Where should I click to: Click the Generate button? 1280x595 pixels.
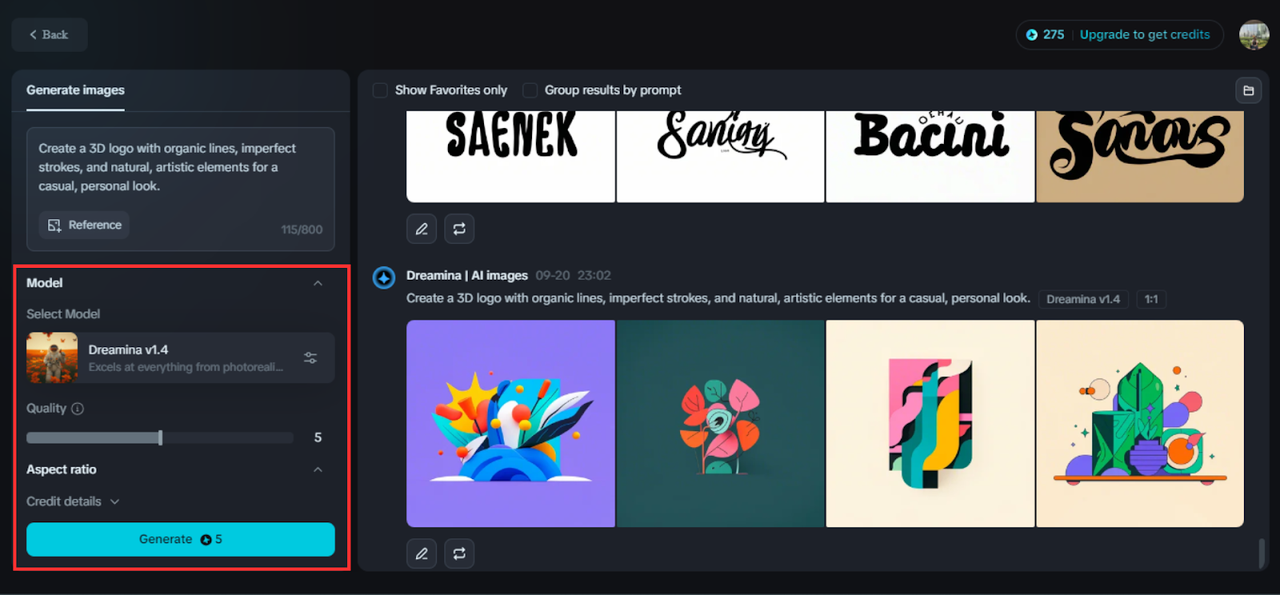180,539
